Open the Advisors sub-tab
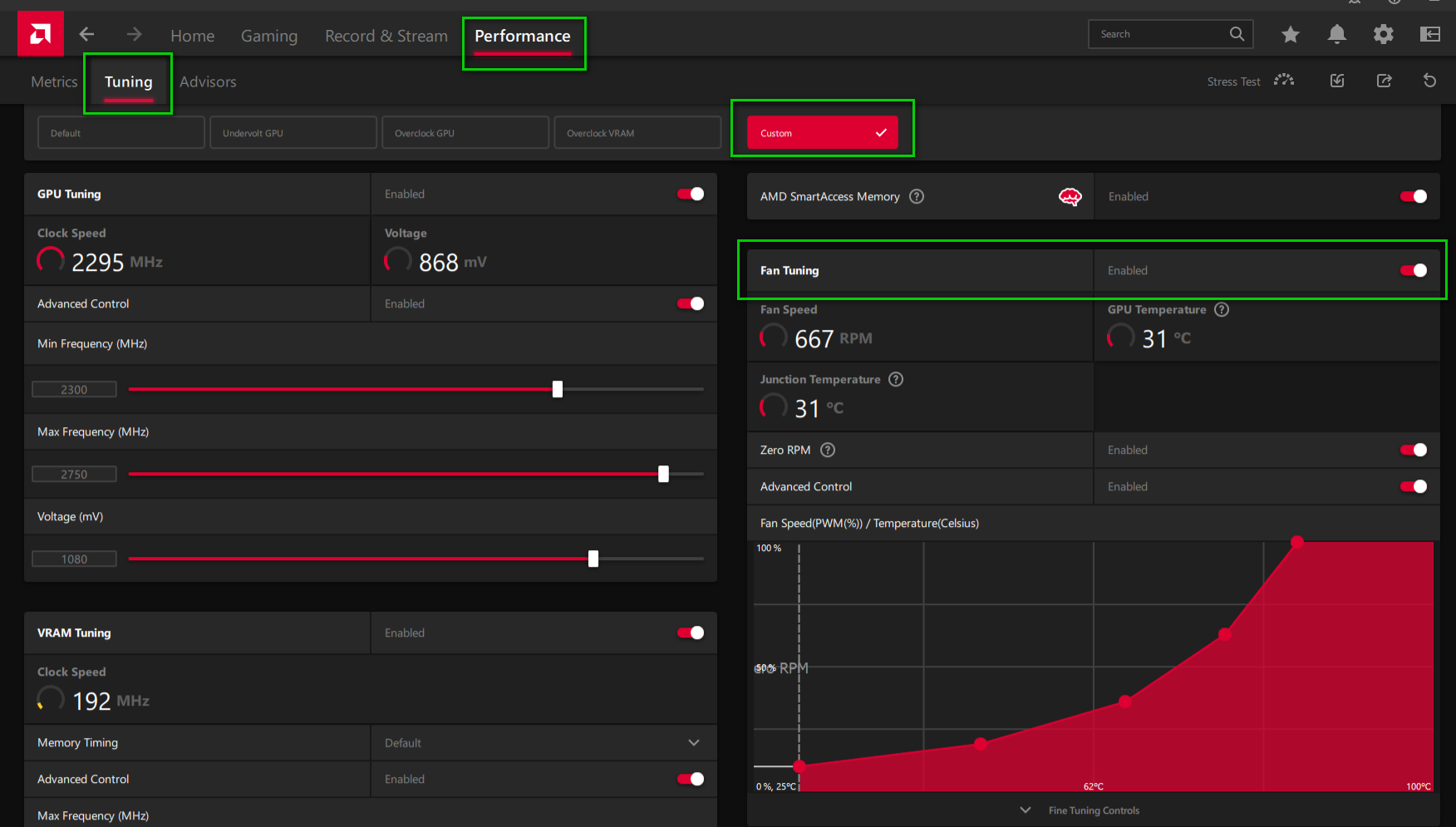Screen dimensions: 1456x827 [208, 81]
